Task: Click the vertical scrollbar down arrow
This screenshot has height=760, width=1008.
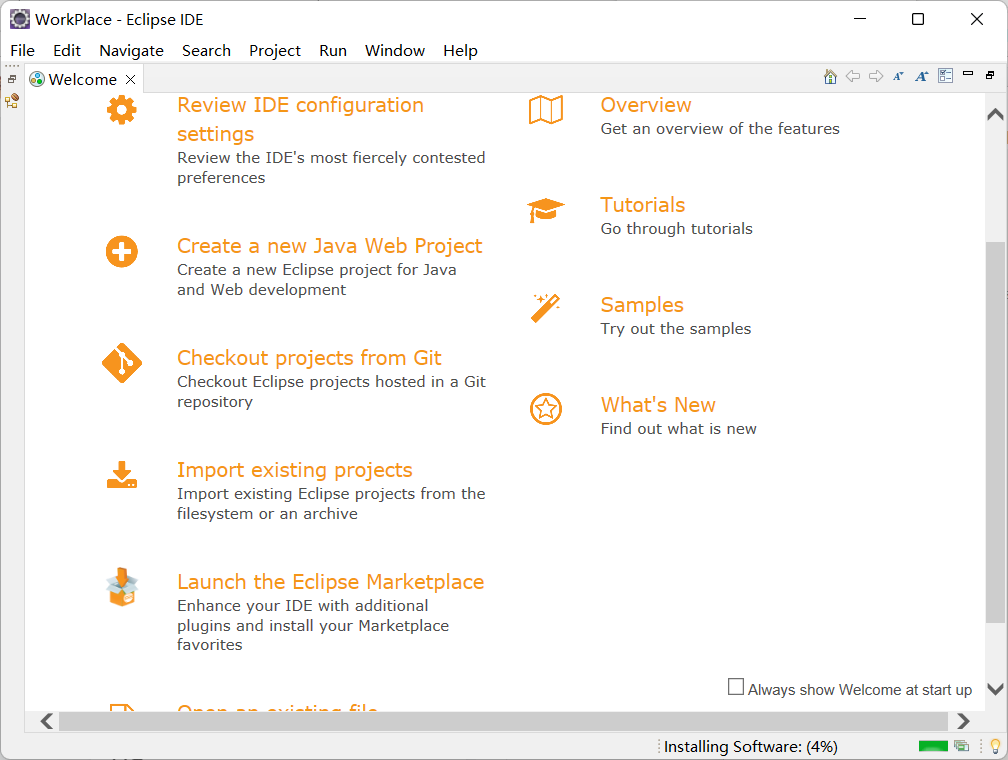Action: (995, 689)
